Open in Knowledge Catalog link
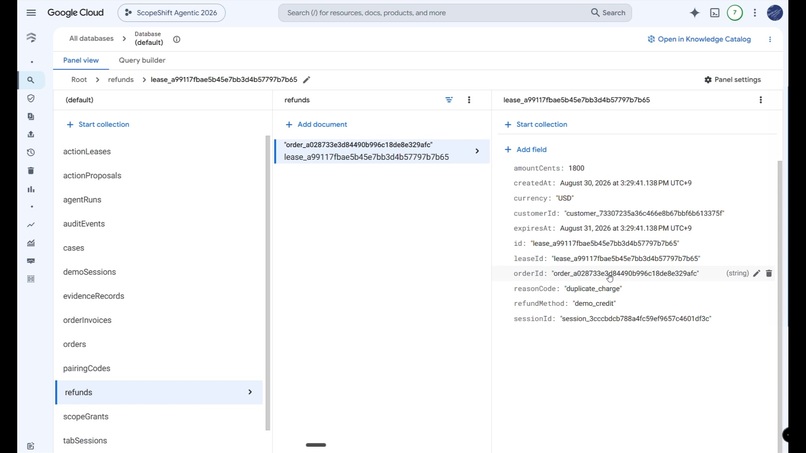 point(699,39)
